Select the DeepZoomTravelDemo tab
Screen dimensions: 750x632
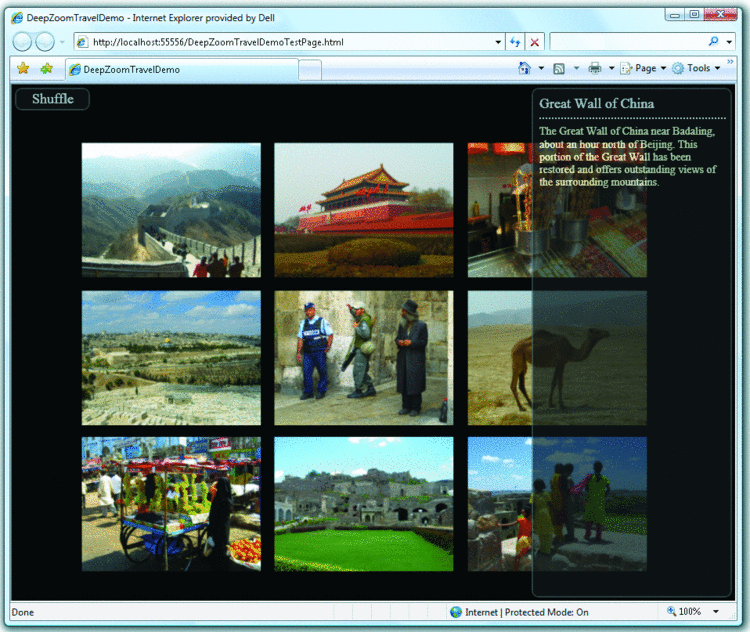coord(182,69)
